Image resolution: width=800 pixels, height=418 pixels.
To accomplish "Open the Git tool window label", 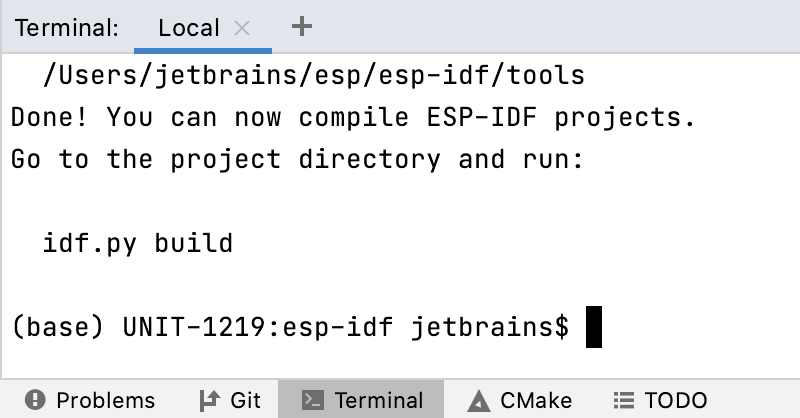I will point(245,400).
